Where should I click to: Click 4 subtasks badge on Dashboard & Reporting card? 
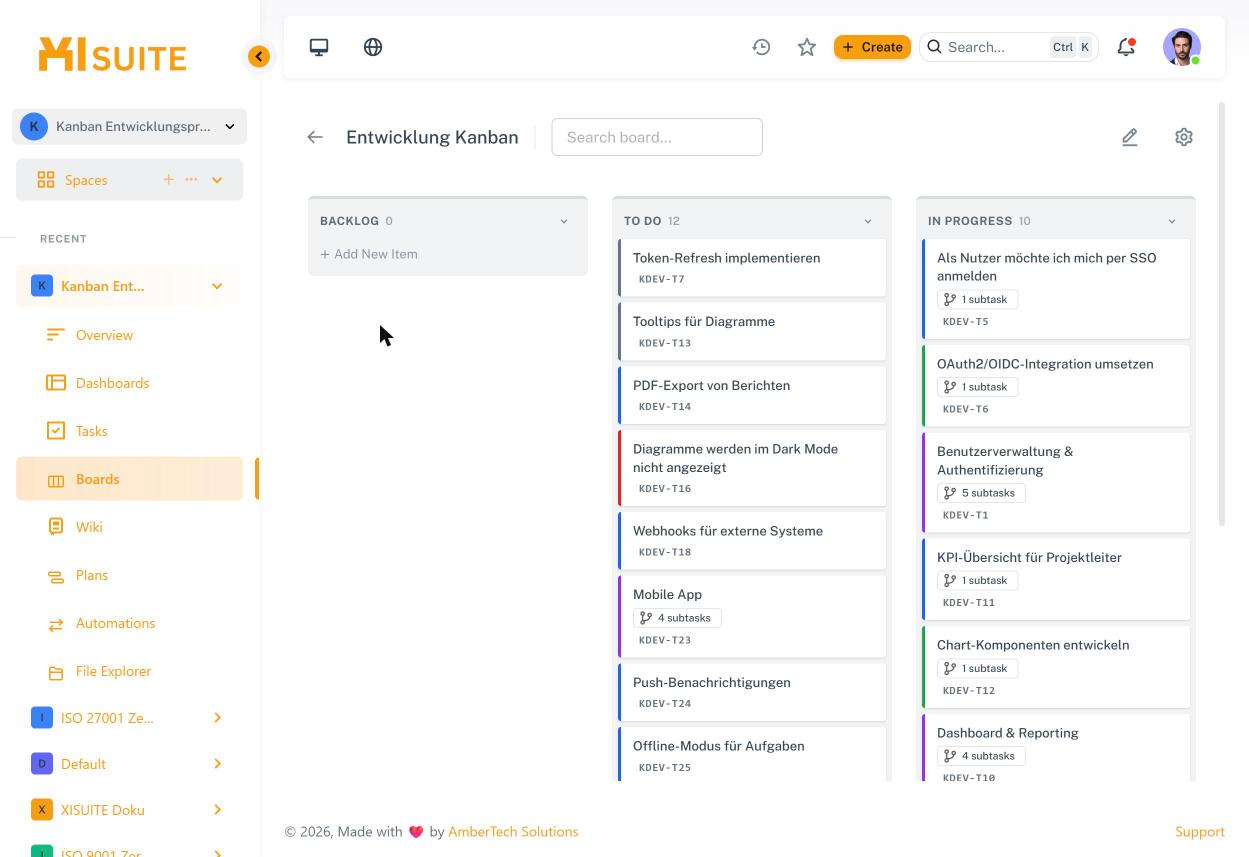tap(980, 756)
